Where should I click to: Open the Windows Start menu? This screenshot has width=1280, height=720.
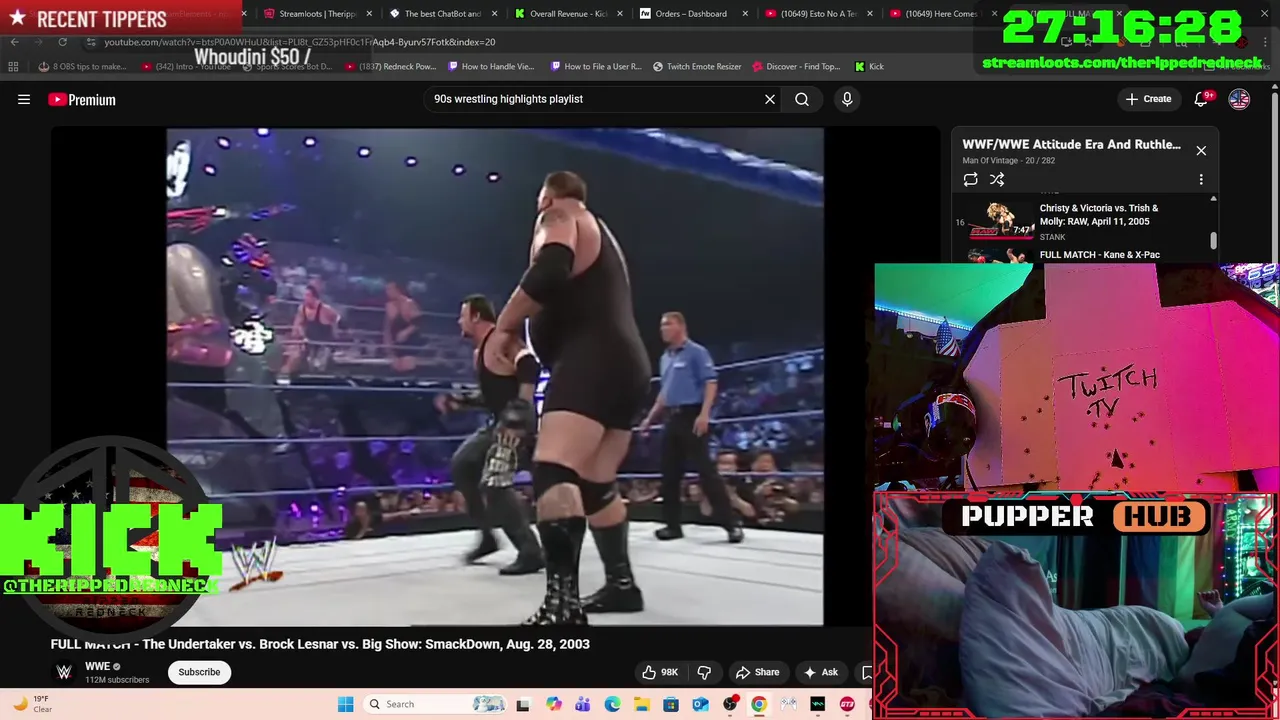[x=345, y=704]
